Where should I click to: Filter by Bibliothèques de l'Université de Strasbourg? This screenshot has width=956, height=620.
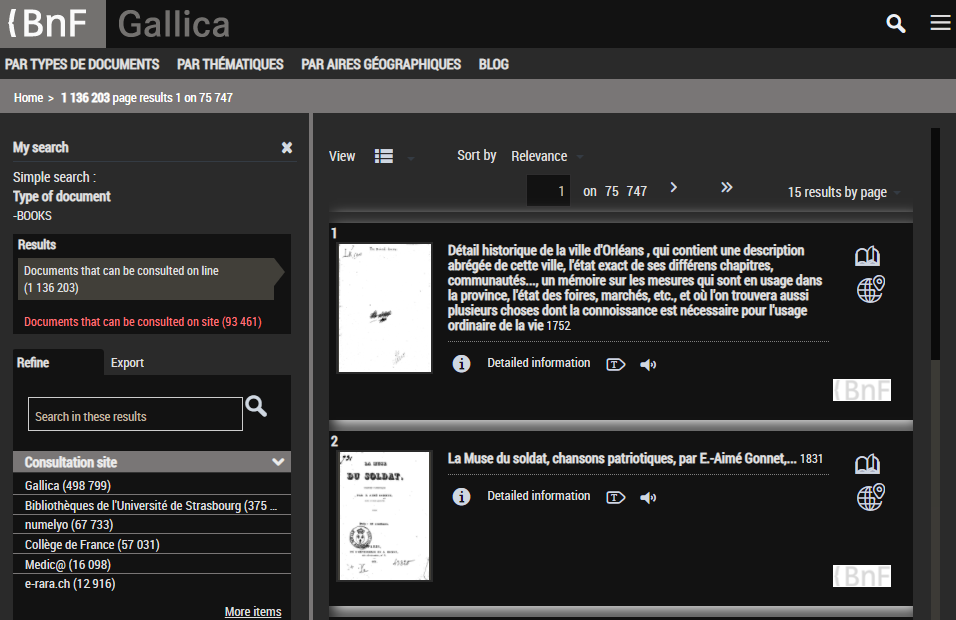pyautogui.click(x=152, y=505)
